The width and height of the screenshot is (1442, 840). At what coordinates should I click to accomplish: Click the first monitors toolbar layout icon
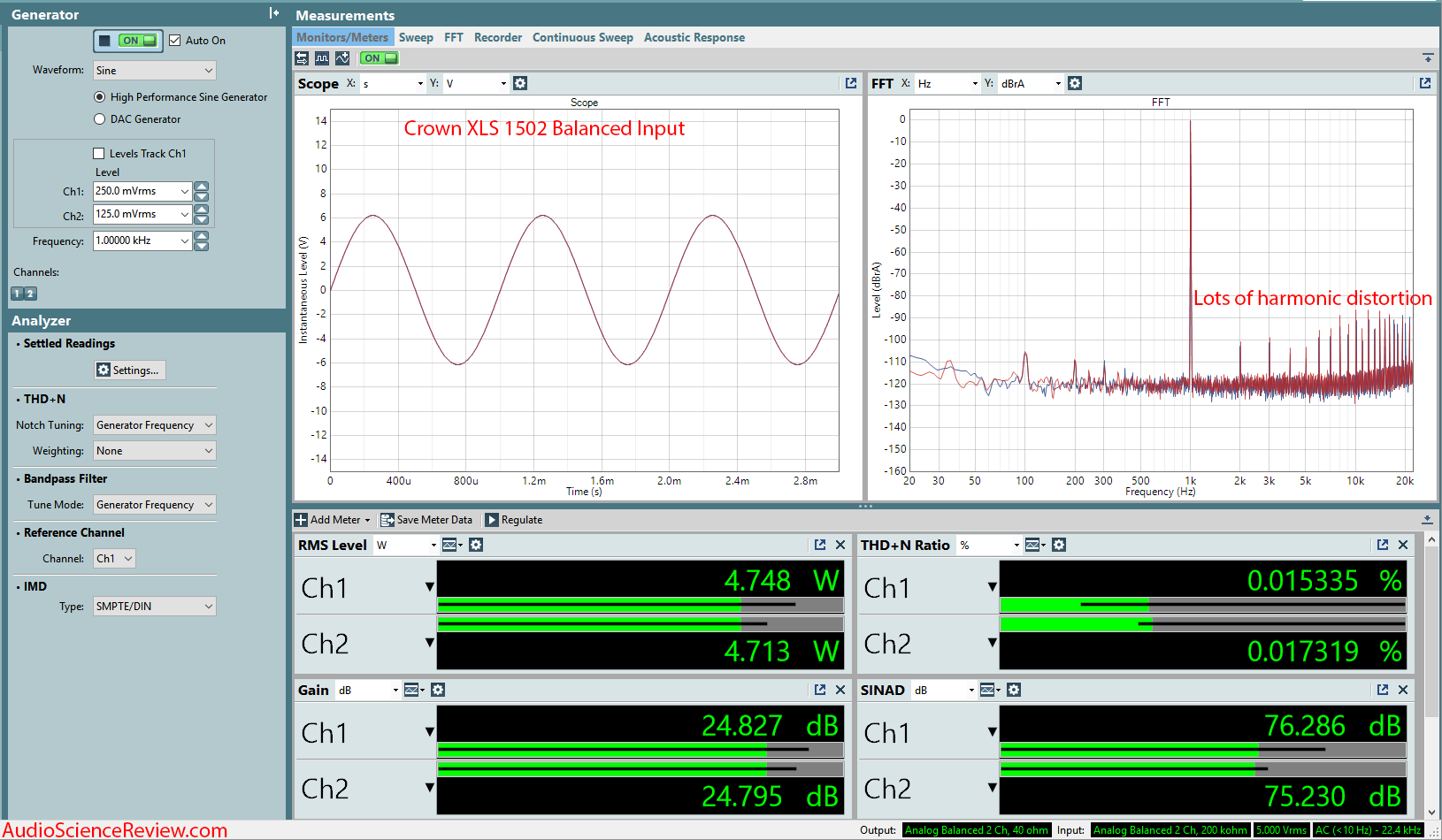click(302, 58)
